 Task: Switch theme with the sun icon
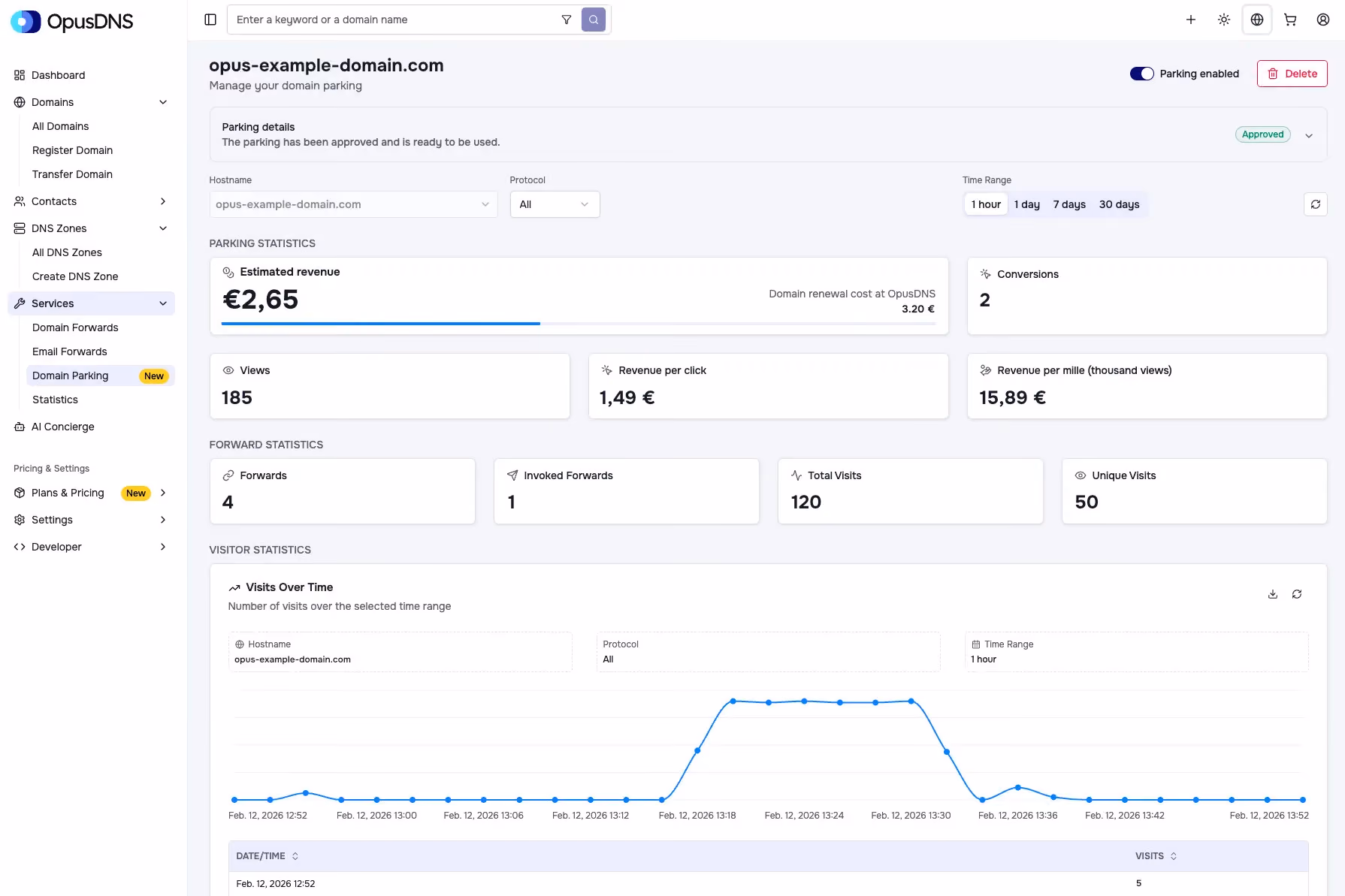point(1224,20)
